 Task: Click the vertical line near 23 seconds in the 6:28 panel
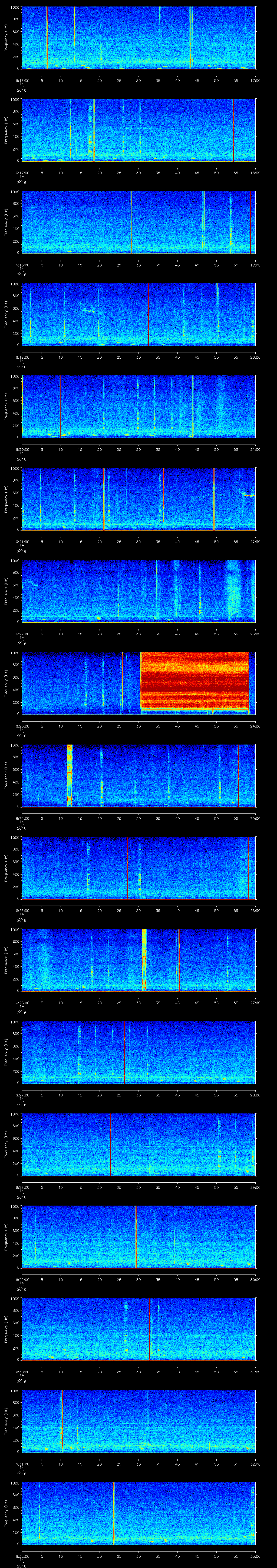[110, 1144]
